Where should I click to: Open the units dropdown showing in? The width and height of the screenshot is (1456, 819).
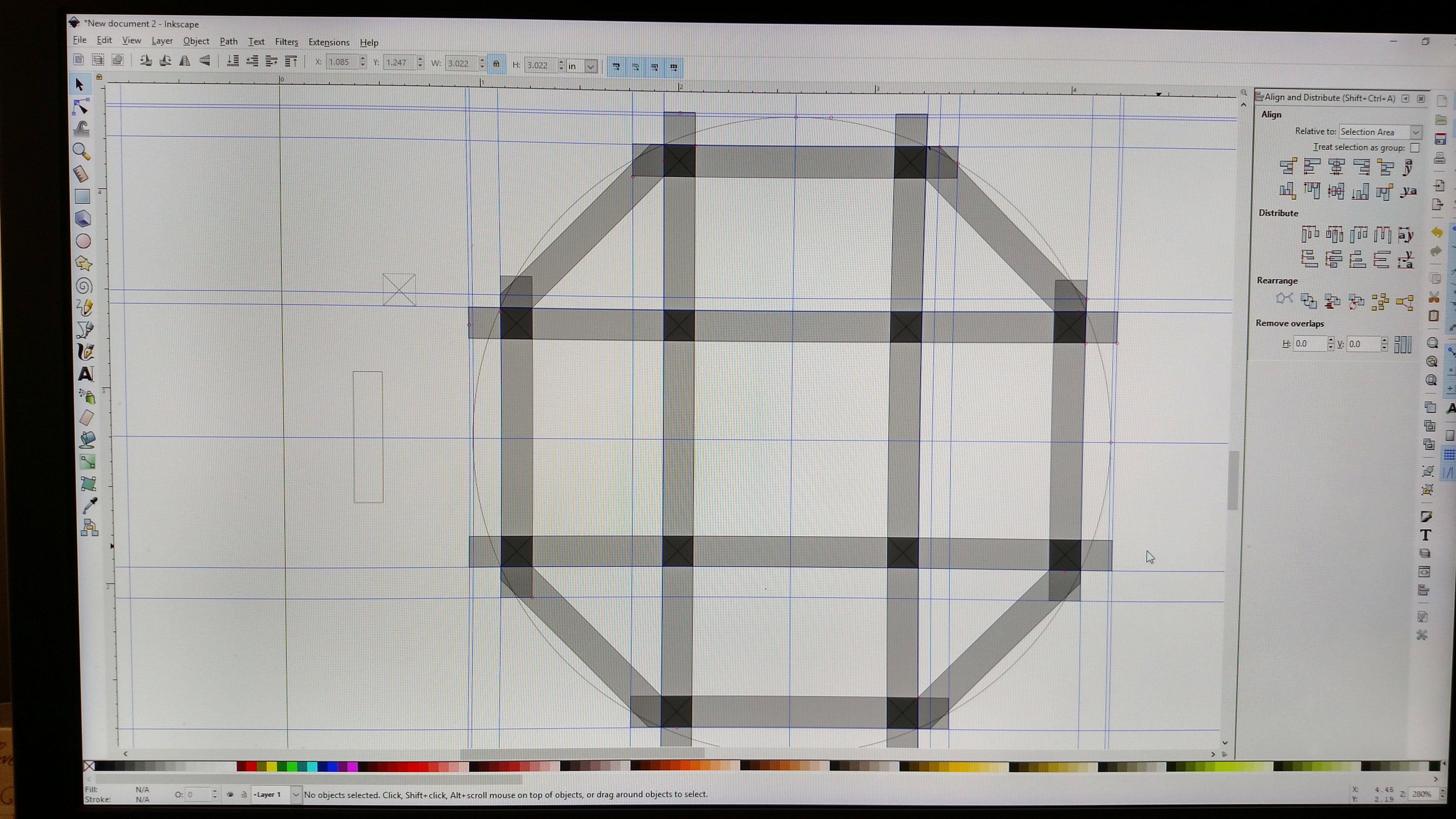pyautogui.click(x=582, y=66)
